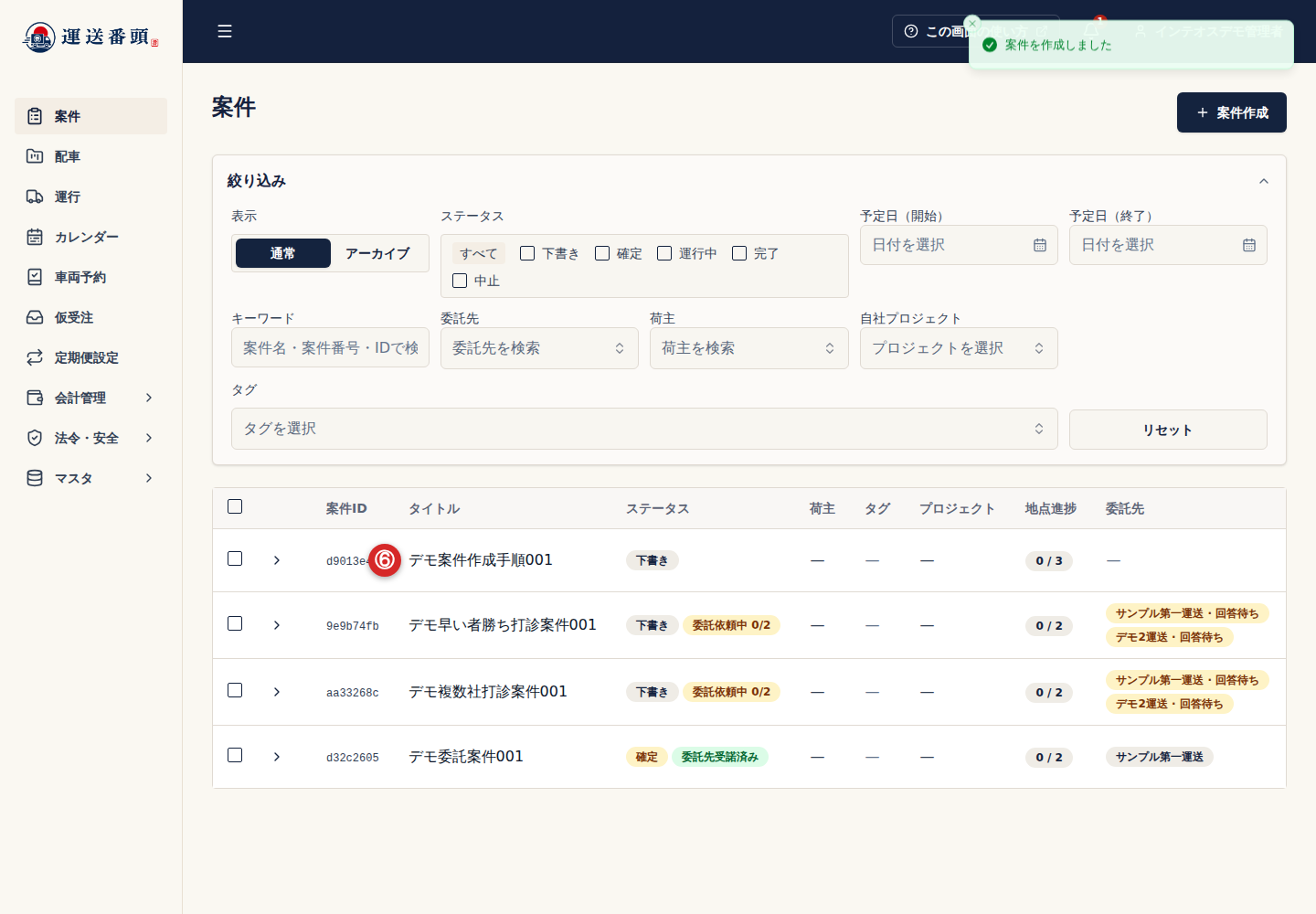Click the 運送番頭 logo
The image size is (1316, 914).
point(90,37)
